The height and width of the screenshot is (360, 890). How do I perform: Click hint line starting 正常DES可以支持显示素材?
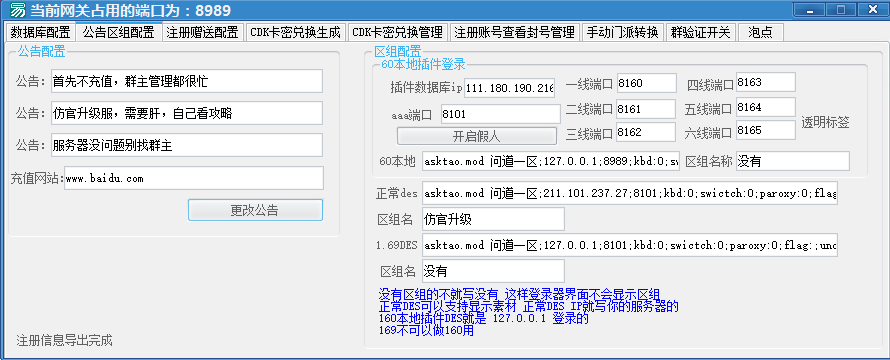click(x=528, y=306)
